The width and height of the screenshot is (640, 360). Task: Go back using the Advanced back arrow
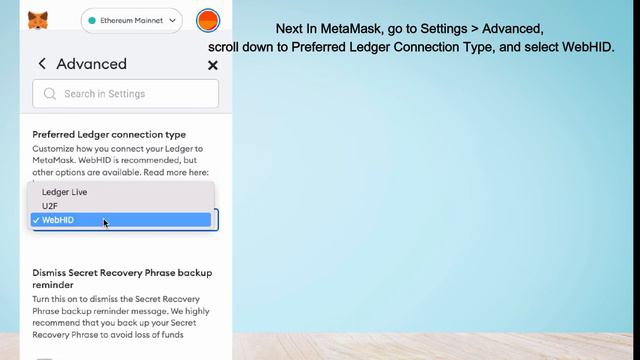[x=42, y=64]
